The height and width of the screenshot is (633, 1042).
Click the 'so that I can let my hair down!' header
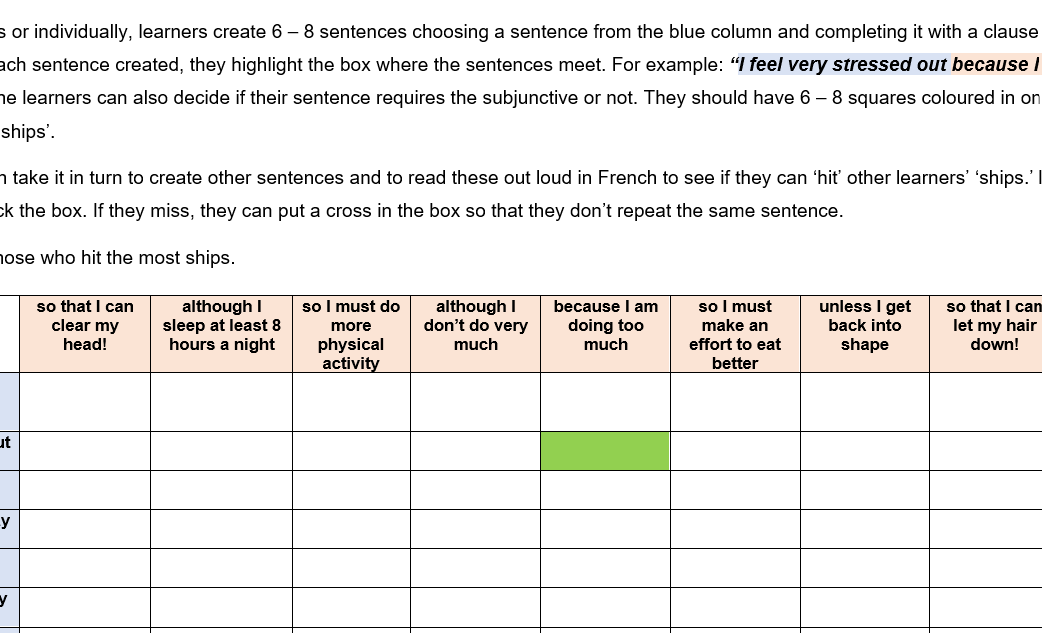[986, 334]
